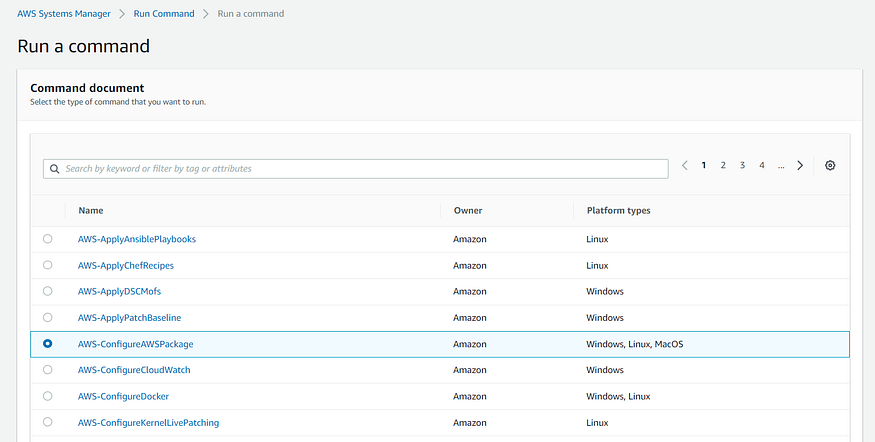The width and height of the screenshot is (875, 442).
Task: Go to next page arrow
Action: pyautogui.click(x=800, y=165)
